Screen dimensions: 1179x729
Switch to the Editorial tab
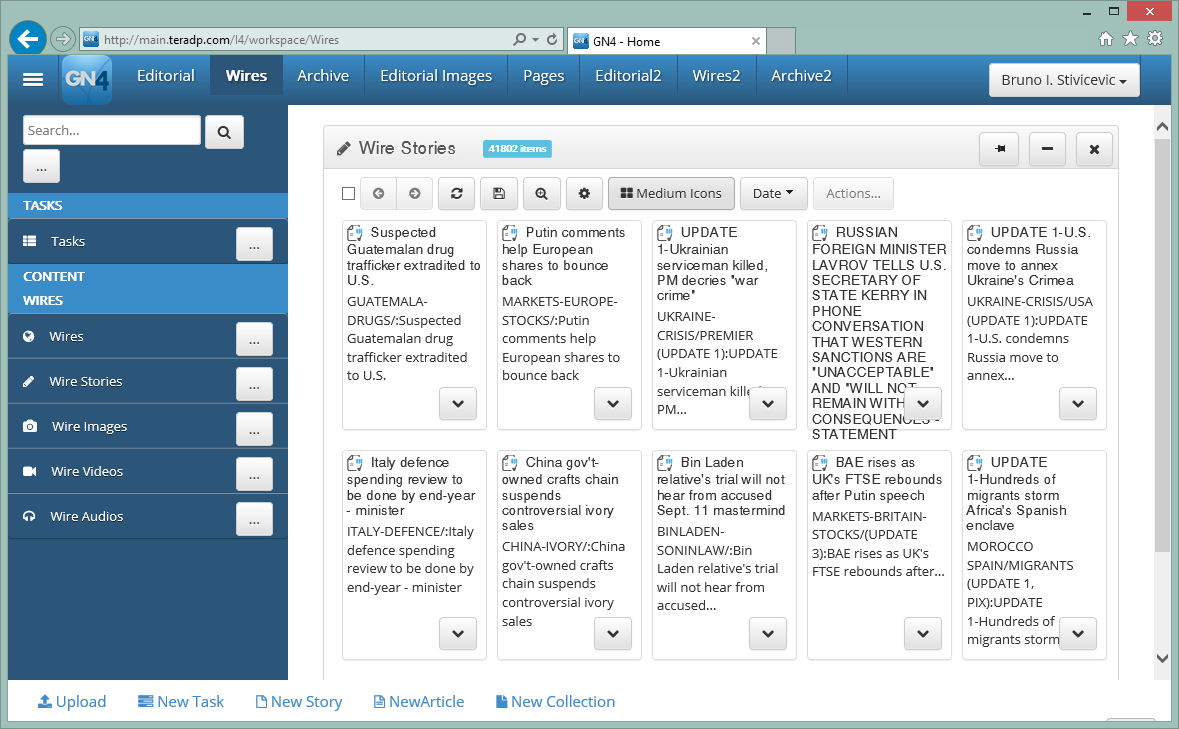coord(165,76)
